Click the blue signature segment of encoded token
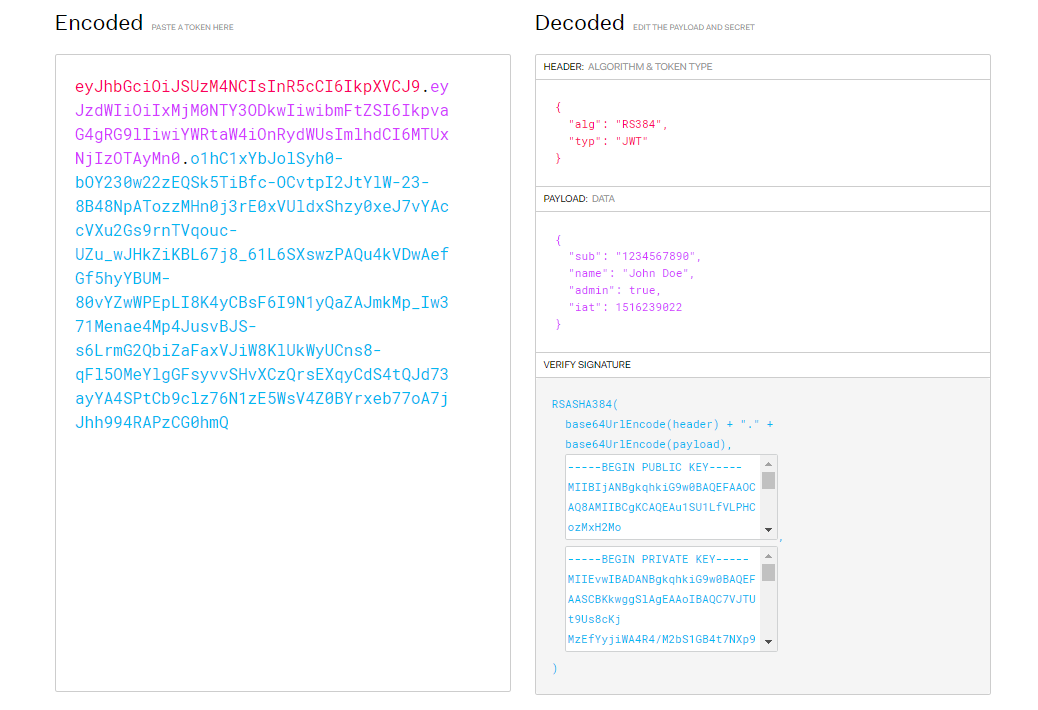This screenshot has width=1038, height=710. [x=261, y=278]
